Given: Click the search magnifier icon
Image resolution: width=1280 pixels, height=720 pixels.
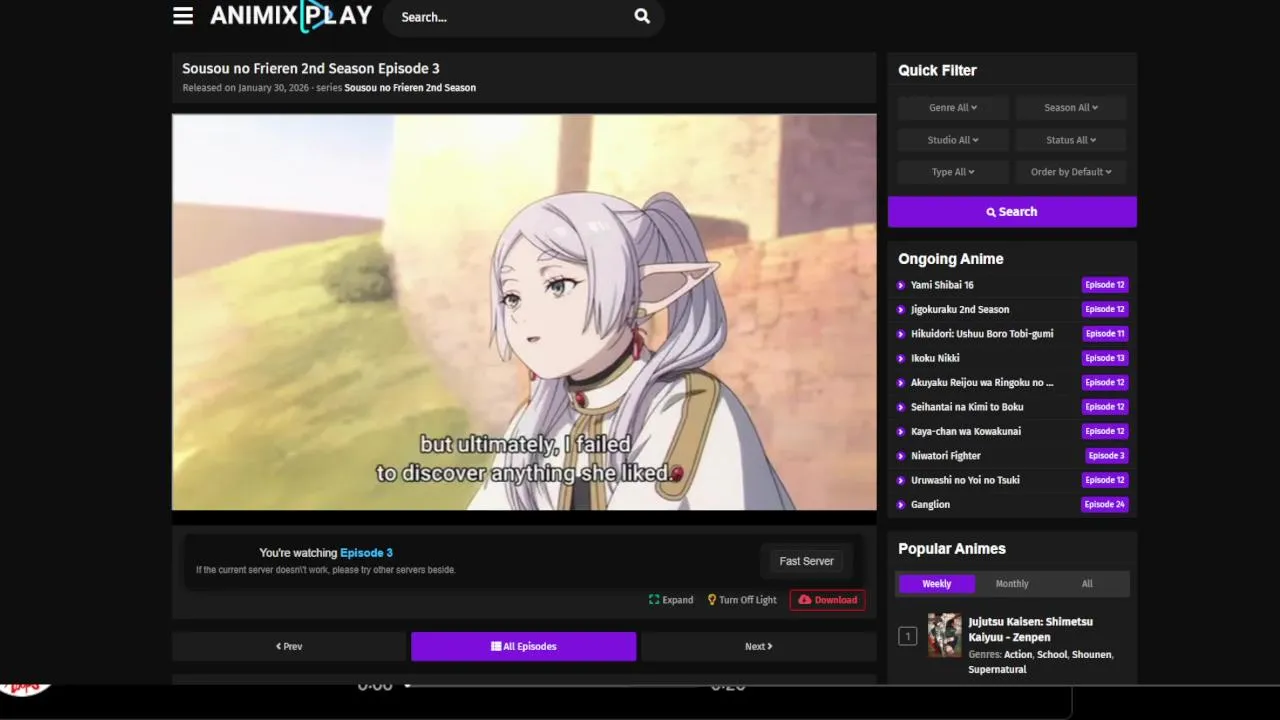Looking at the screenshot, I should click(x=642, y=16).
